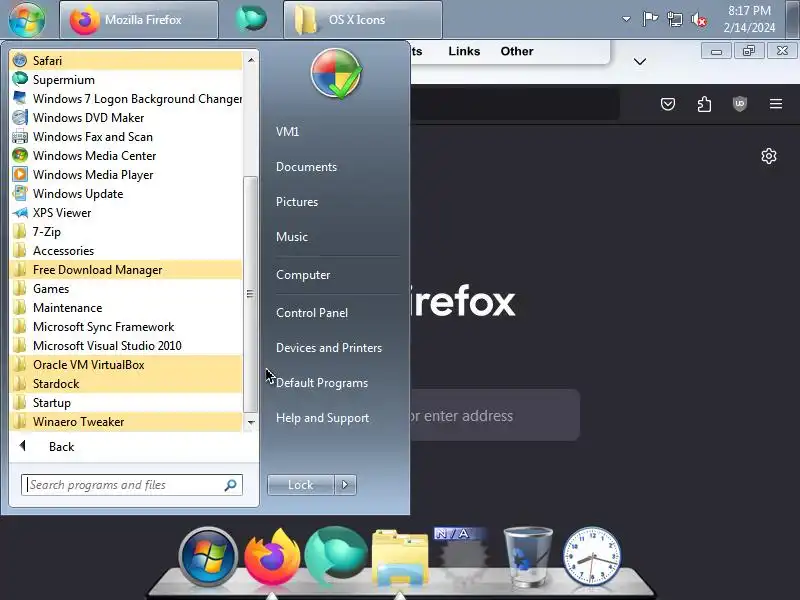Open the Recycle Bin in the dock
800x600 pixels.
tap(528, 557)
